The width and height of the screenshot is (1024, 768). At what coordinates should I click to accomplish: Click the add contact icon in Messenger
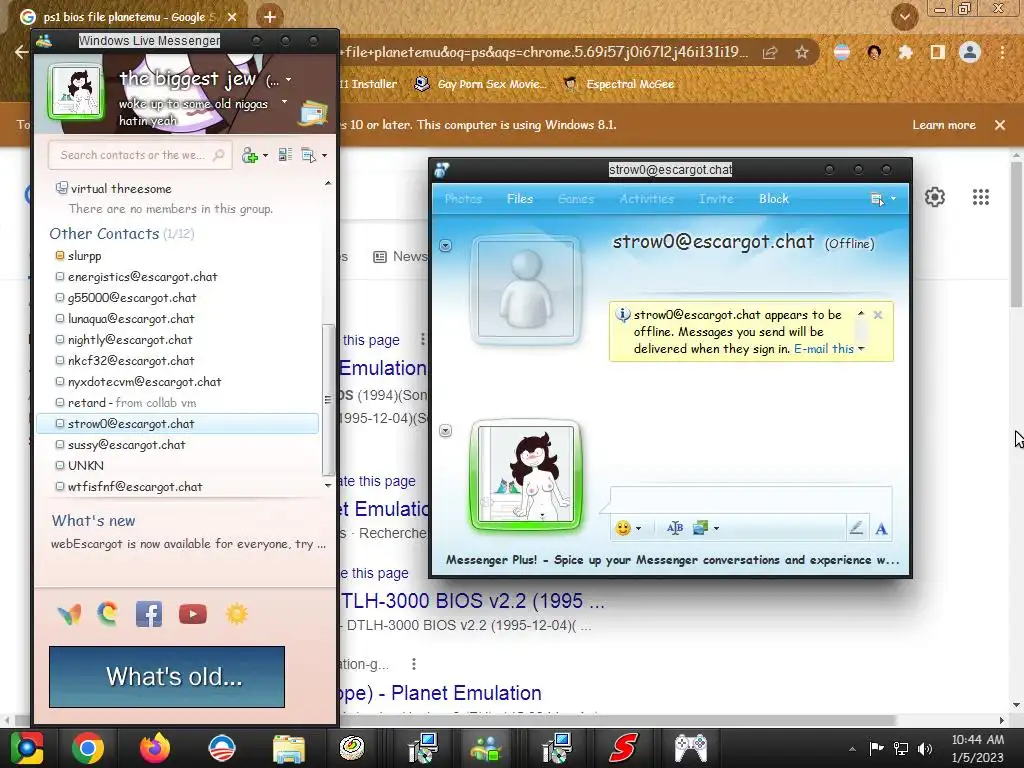249,155
